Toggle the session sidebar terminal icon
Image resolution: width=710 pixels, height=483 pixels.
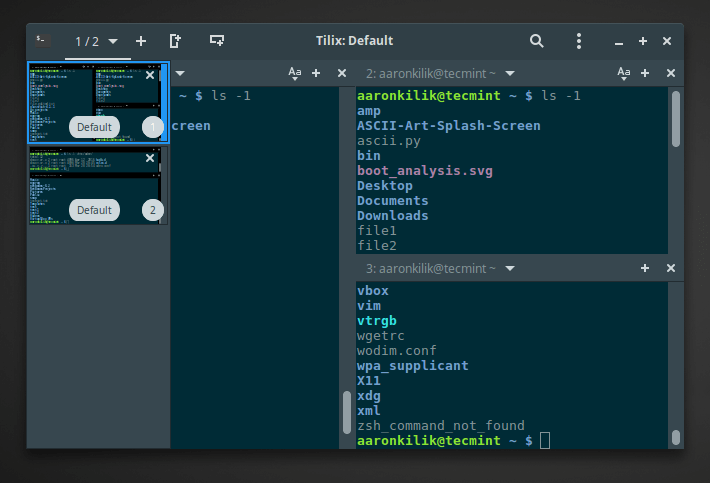coord(42,41)
